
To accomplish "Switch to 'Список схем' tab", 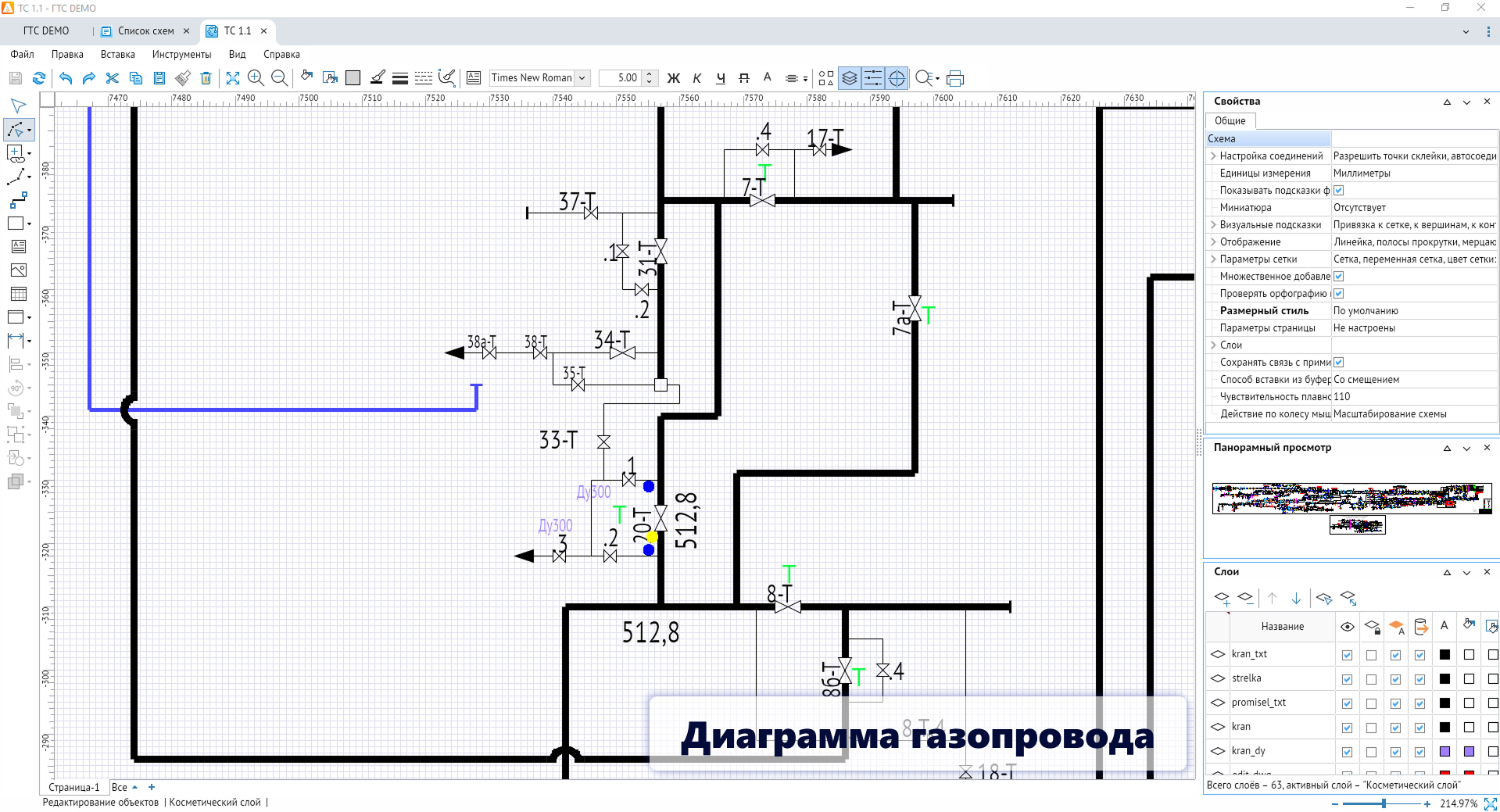I will (145, 31).
